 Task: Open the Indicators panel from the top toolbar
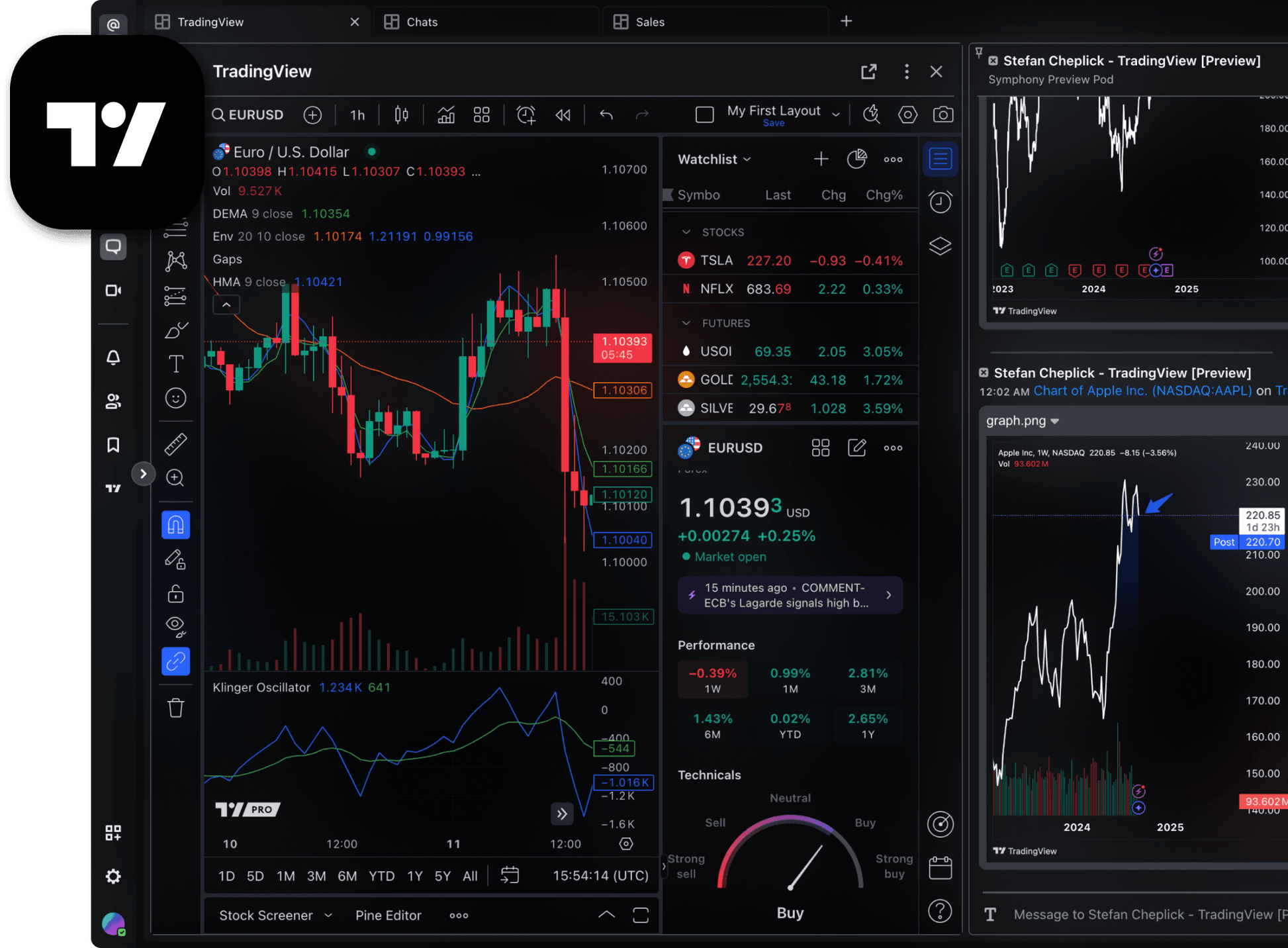pyautogui.click(x=445, y=115)
